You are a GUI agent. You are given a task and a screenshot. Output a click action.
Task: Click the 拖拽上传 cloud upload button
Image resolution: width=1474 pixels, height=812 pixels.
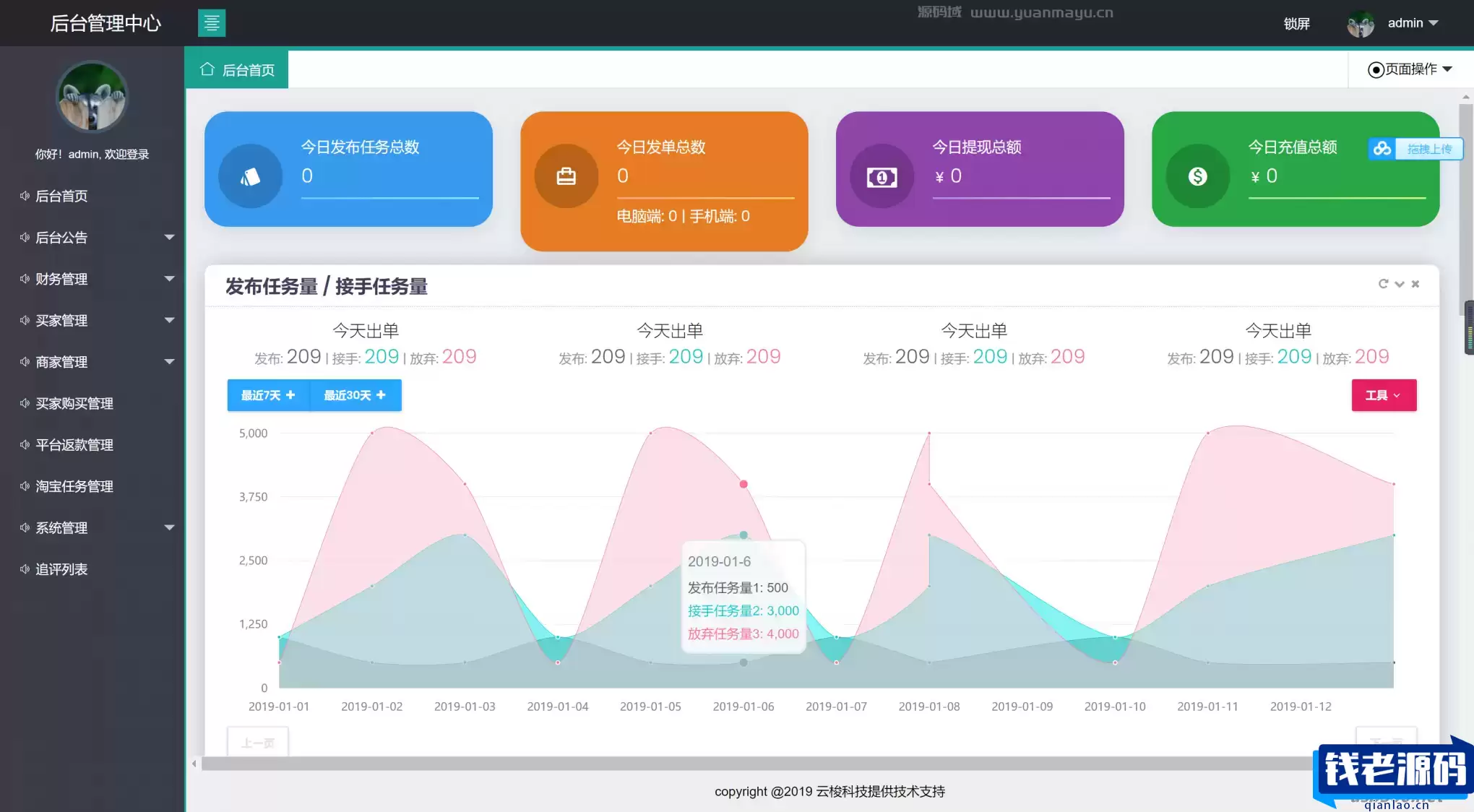coord(1415,149)
